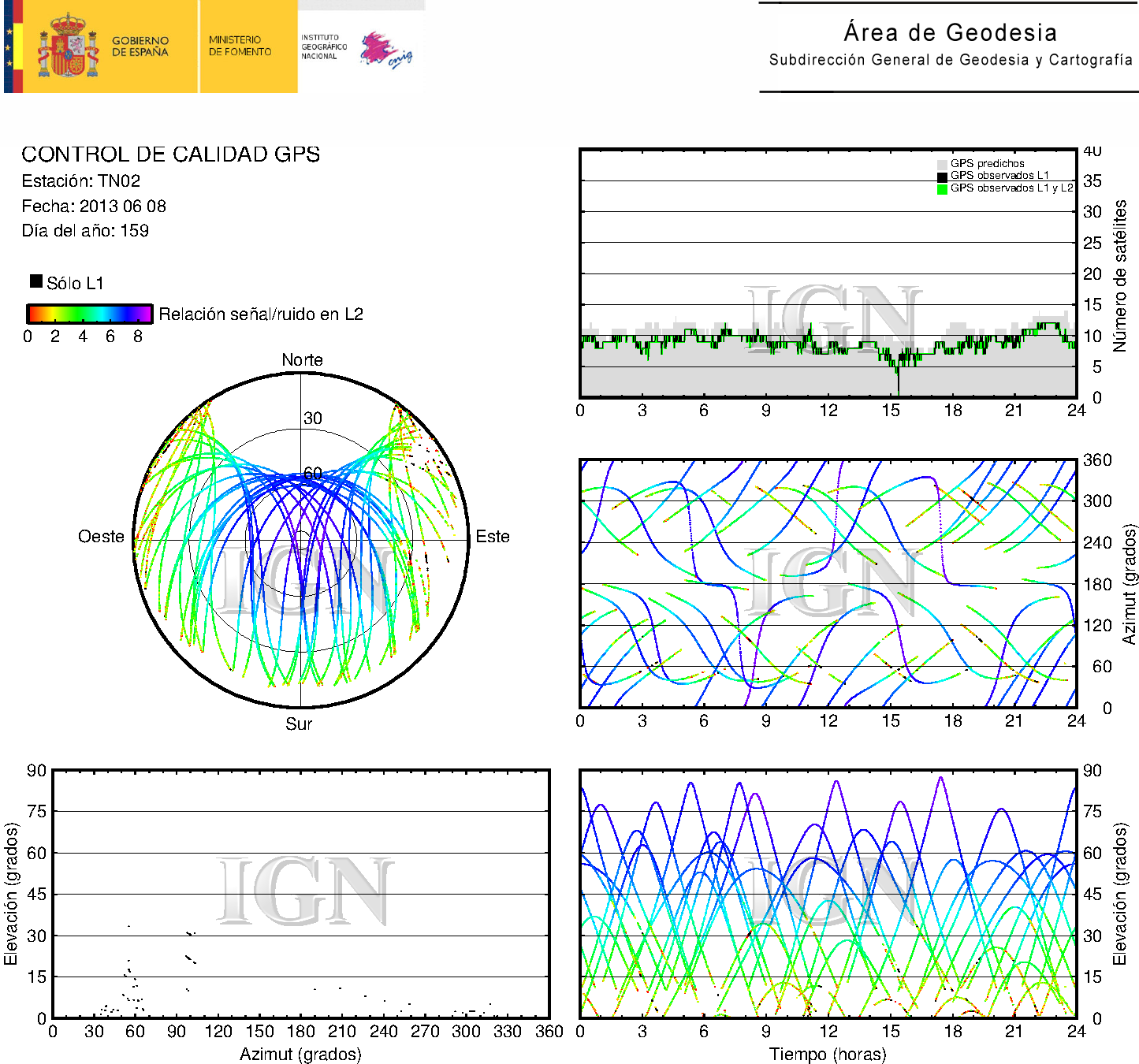Click the 8 value under the color bar
The height and width of the screenshot is (1064, 1139).
pyautogui.click(x=138, y=337)
